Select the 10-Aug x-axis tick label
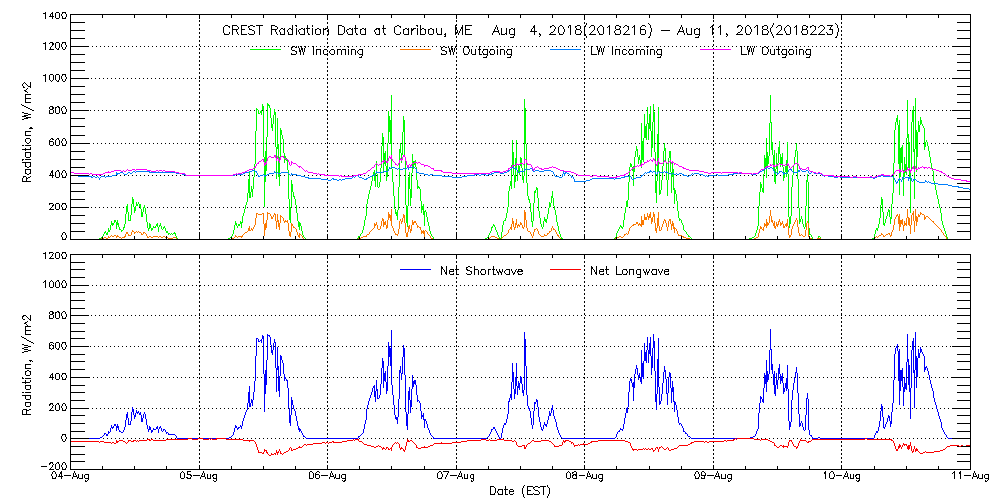 point(841,477)
